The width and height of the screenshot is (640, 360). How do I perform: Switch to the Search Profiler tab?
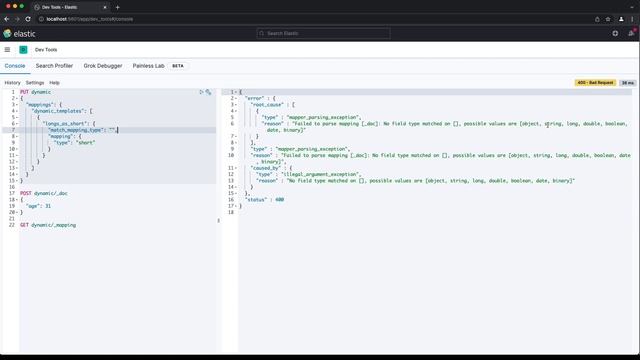54,66
